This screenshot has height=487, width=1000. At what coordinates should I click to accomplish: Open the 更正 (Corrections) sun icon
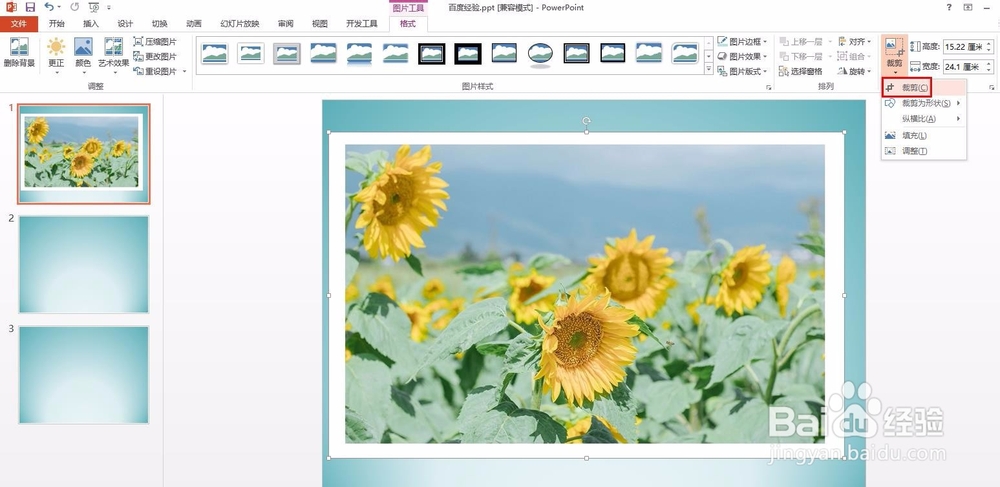click(56, 55)
